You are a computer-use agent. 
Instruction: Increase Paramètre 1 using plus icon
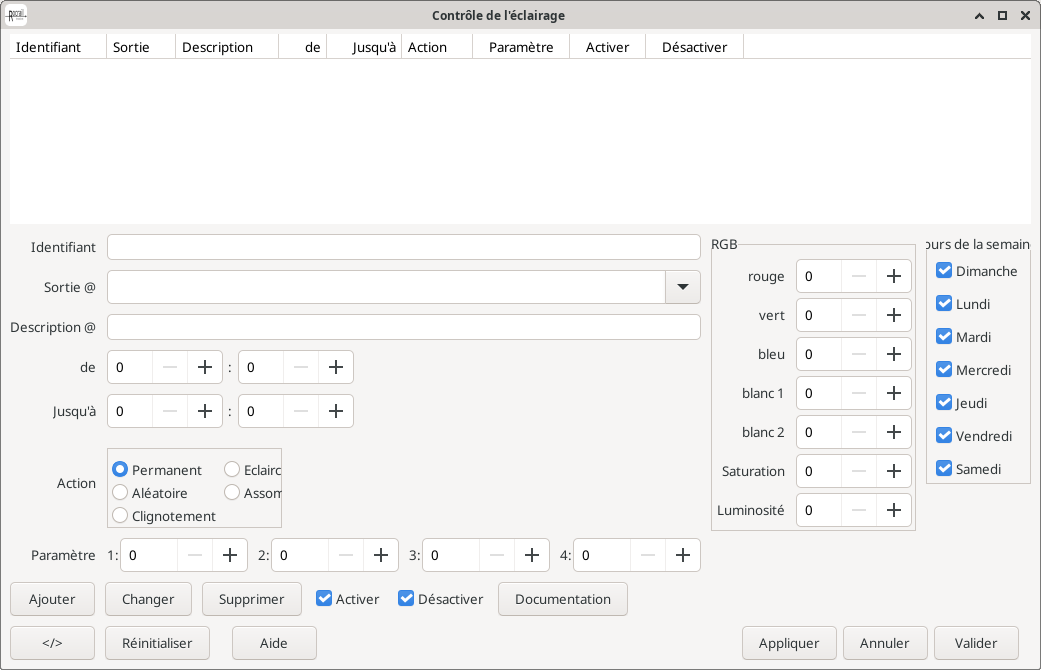230,555
